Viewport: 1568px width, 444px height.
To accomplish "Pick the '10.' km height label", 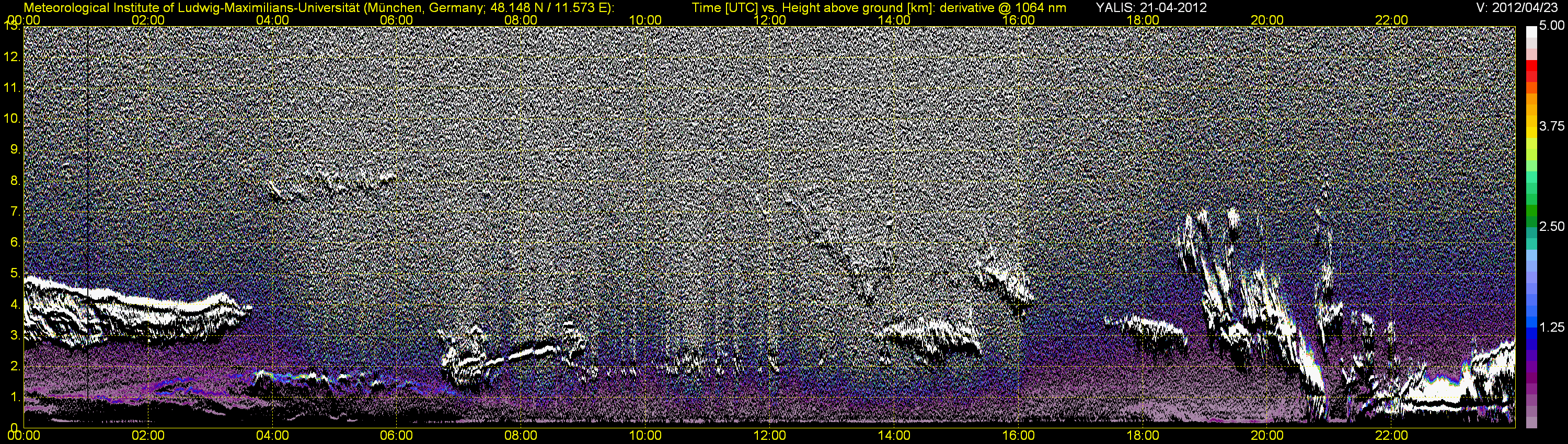I will pyautogui.click(x=12, y=118).
